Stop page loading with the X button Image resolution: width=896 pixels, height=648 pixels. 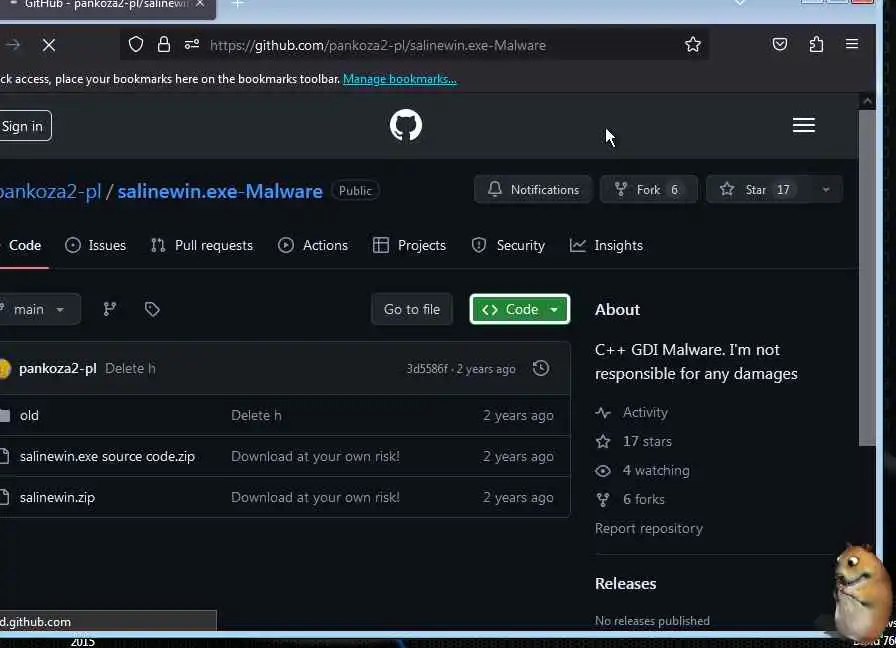(49, 45)
